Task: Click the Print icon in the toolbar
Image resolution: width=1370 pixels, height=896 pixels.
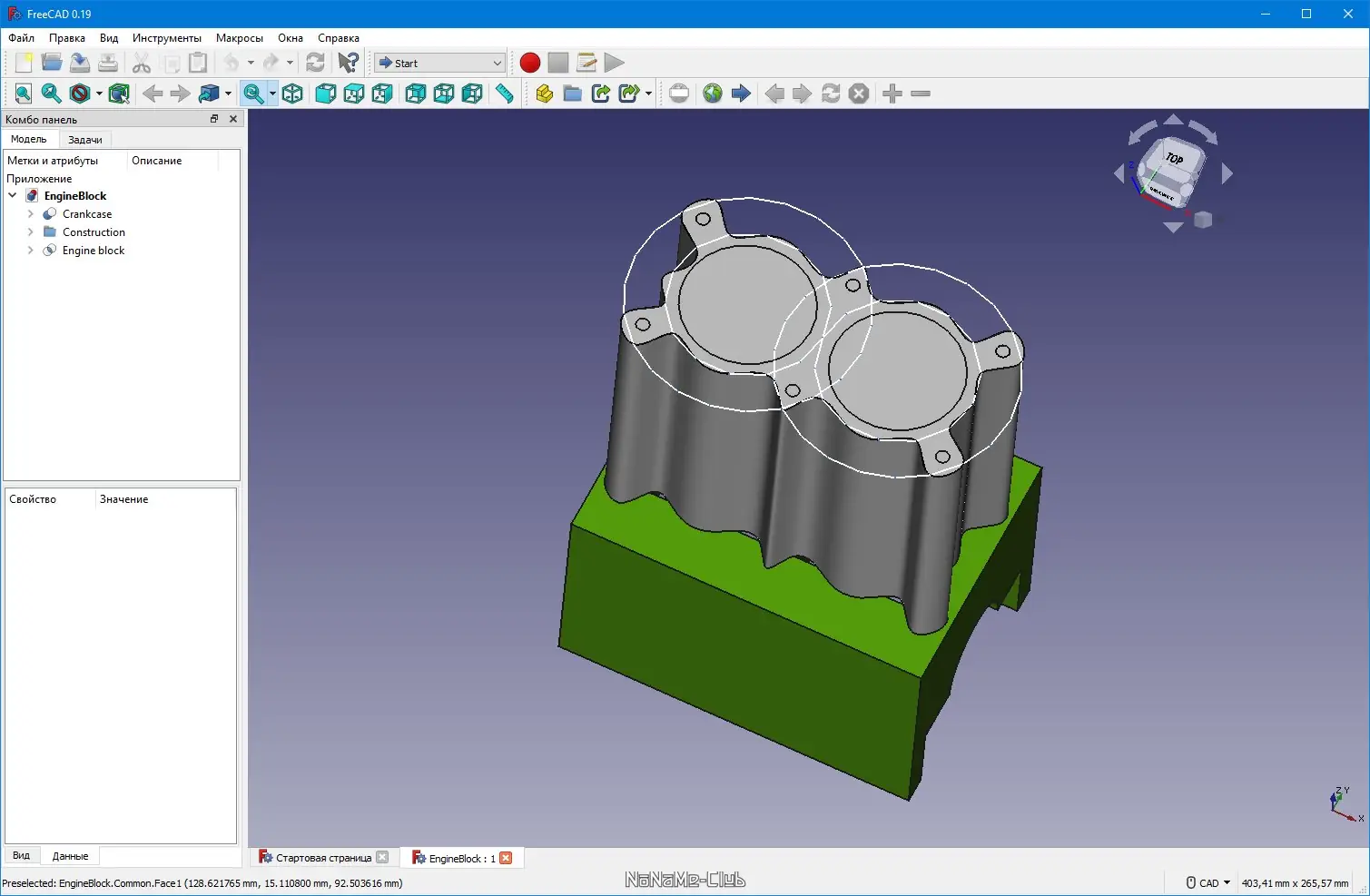Action: (x=108, y=63)
